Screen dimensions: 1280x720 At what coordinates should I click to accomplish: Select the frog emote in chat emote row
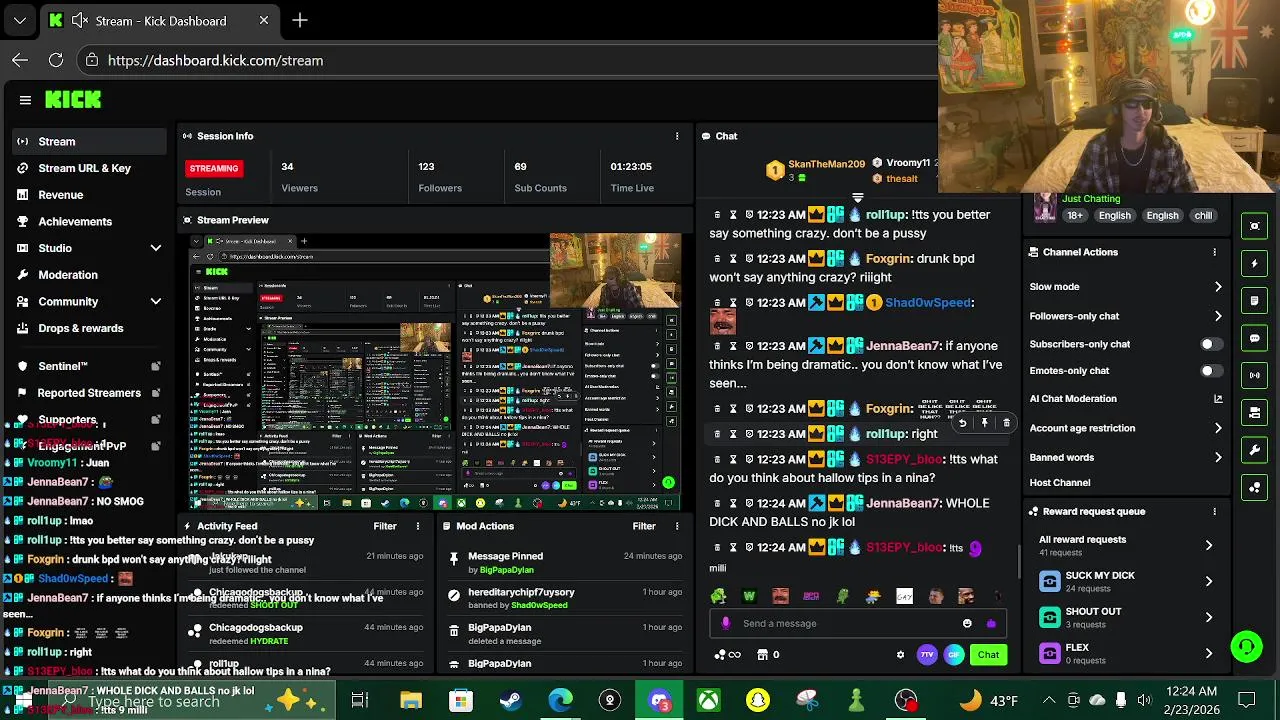718,596
